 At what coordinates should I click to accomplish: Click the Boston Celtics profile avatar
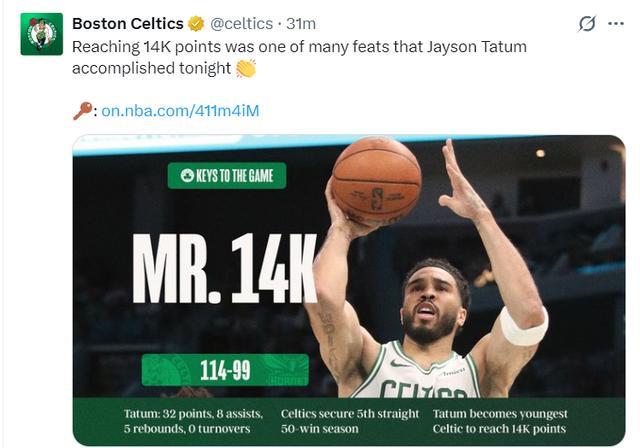tap(41, 34)
